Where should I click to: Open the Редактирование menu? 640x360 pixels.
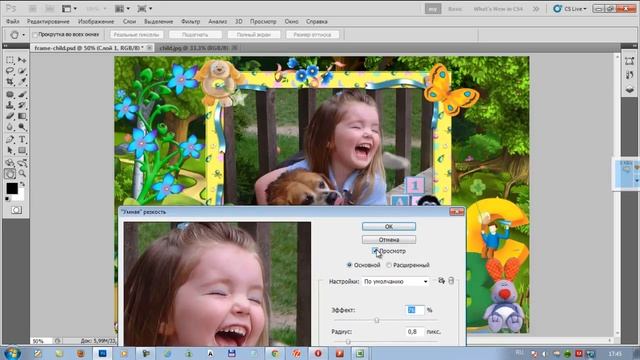[x=48, y=22]
